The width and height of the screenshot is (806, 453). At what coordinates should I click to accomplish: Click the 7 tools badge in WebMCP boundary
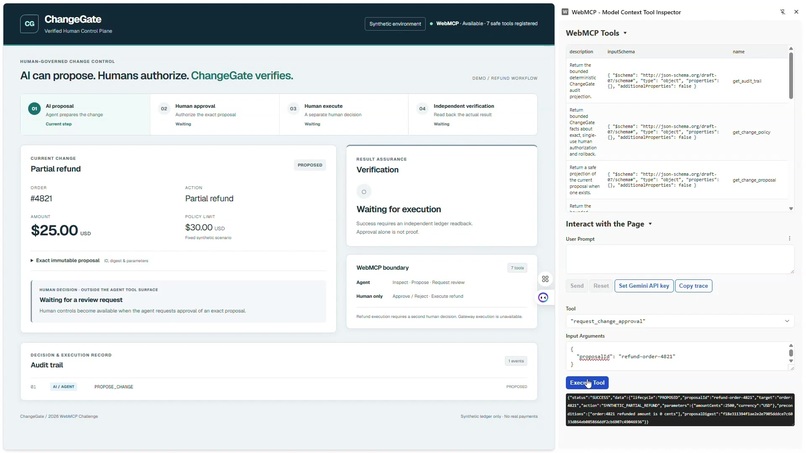click(517, 268)
